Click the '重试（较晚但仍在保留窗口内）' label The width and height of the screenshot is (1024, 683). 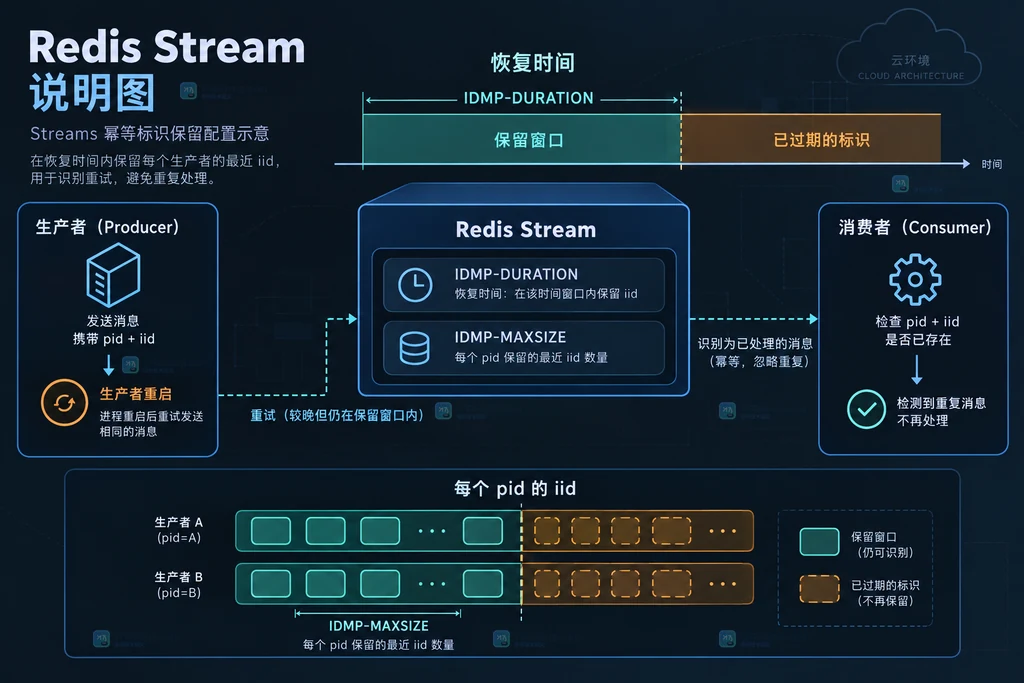(x=337, y=415)
